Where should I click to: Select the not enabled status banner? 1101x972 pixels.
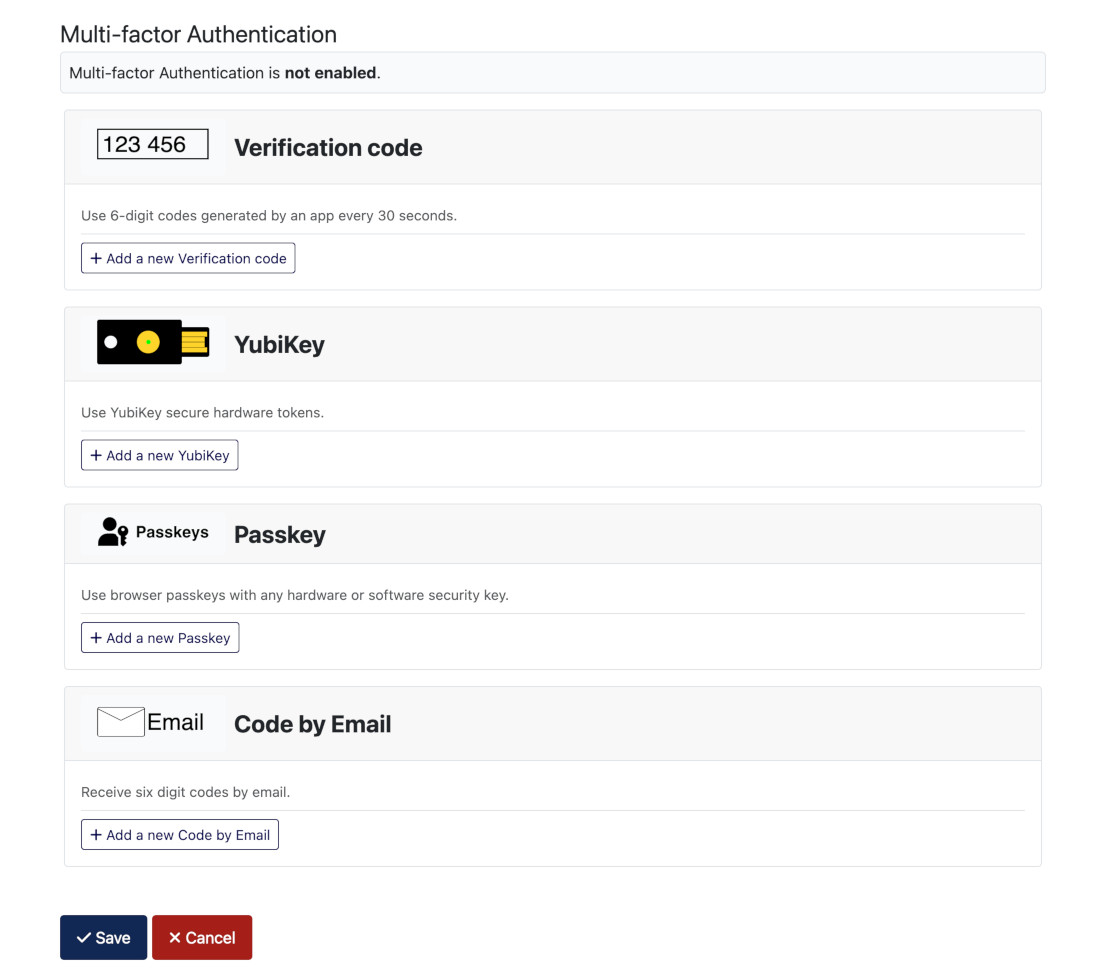553,72
